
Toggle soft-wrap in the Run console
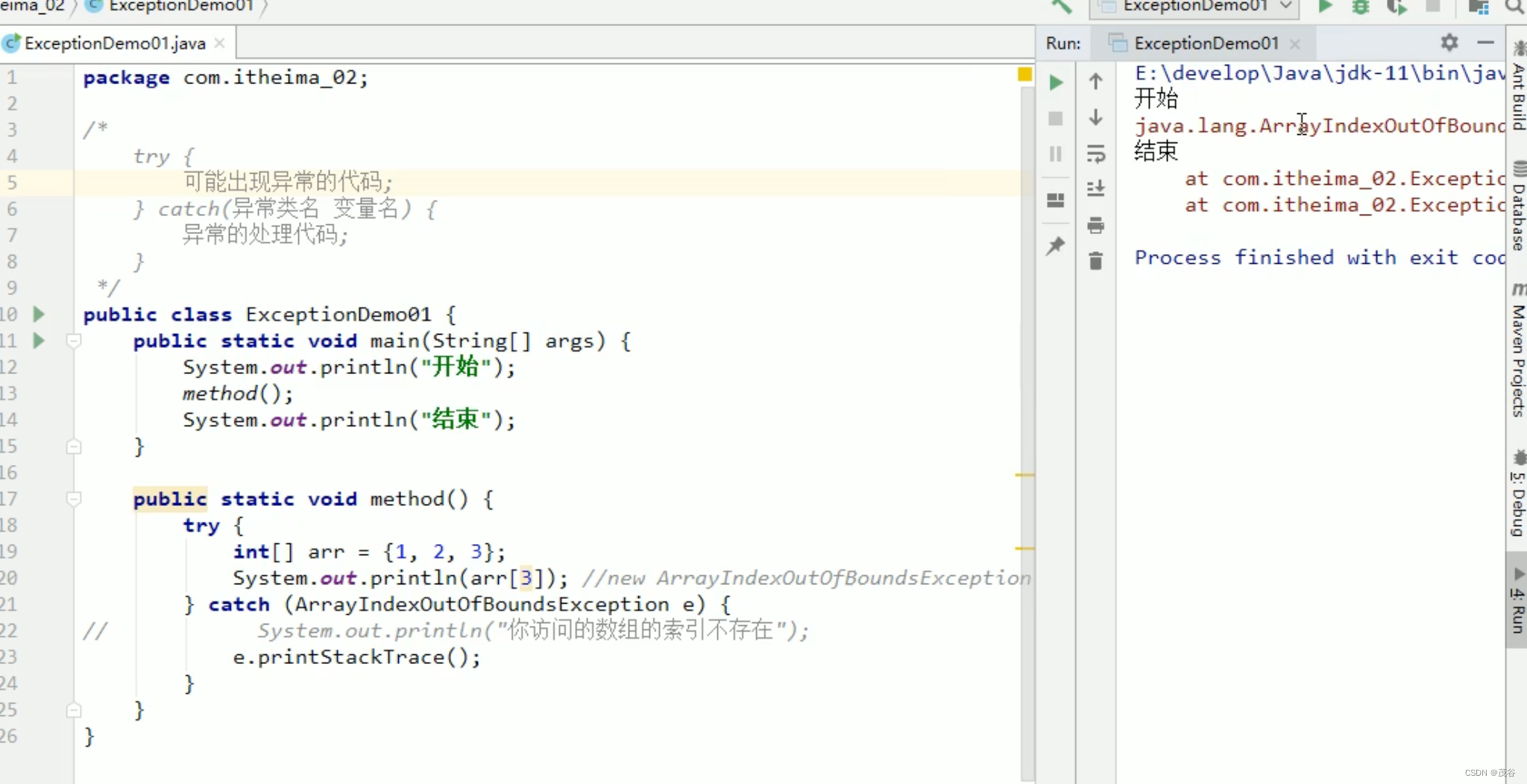coord(1095,154)
